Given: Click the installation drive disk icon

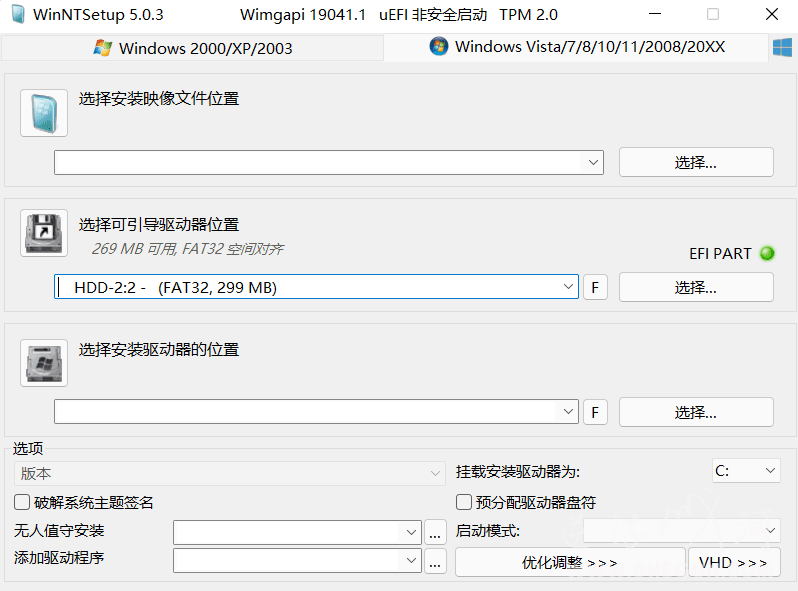Looking at the screenshot, I should click(44, 363).
